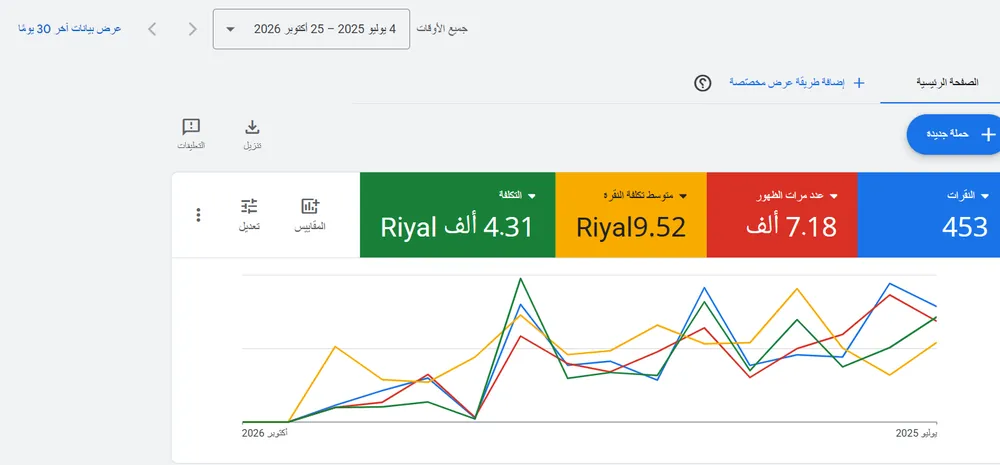Click show last 30 days data link
Screen dimensions: 1000x465
click(70, 29)
